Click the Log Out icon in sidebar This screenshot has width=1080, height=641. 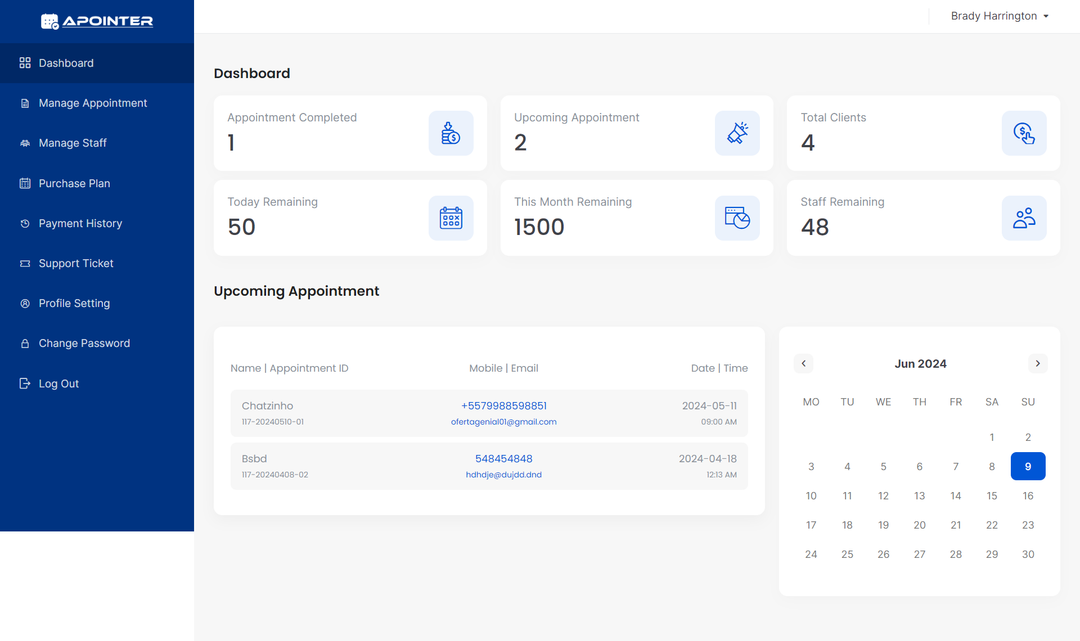click(25, 384)
